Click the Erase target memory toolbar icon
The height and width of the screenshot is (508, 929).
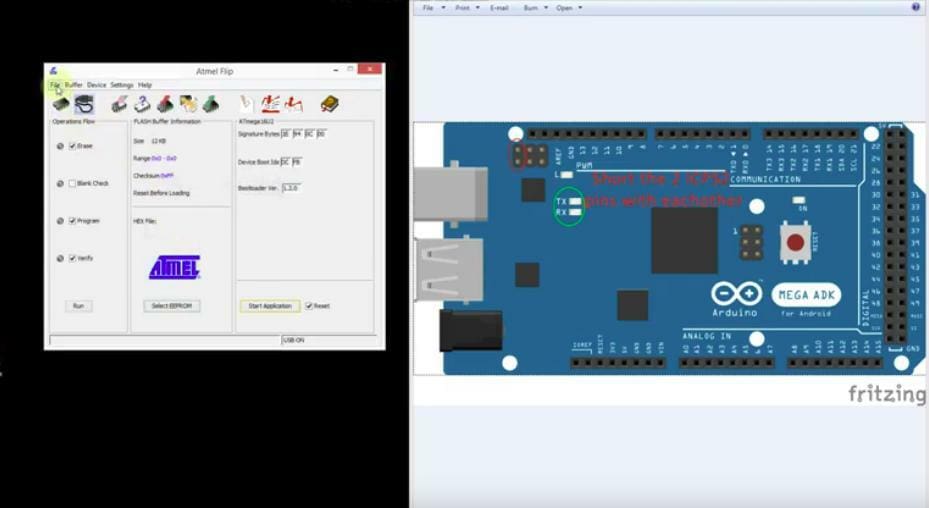tap(119, 104)
